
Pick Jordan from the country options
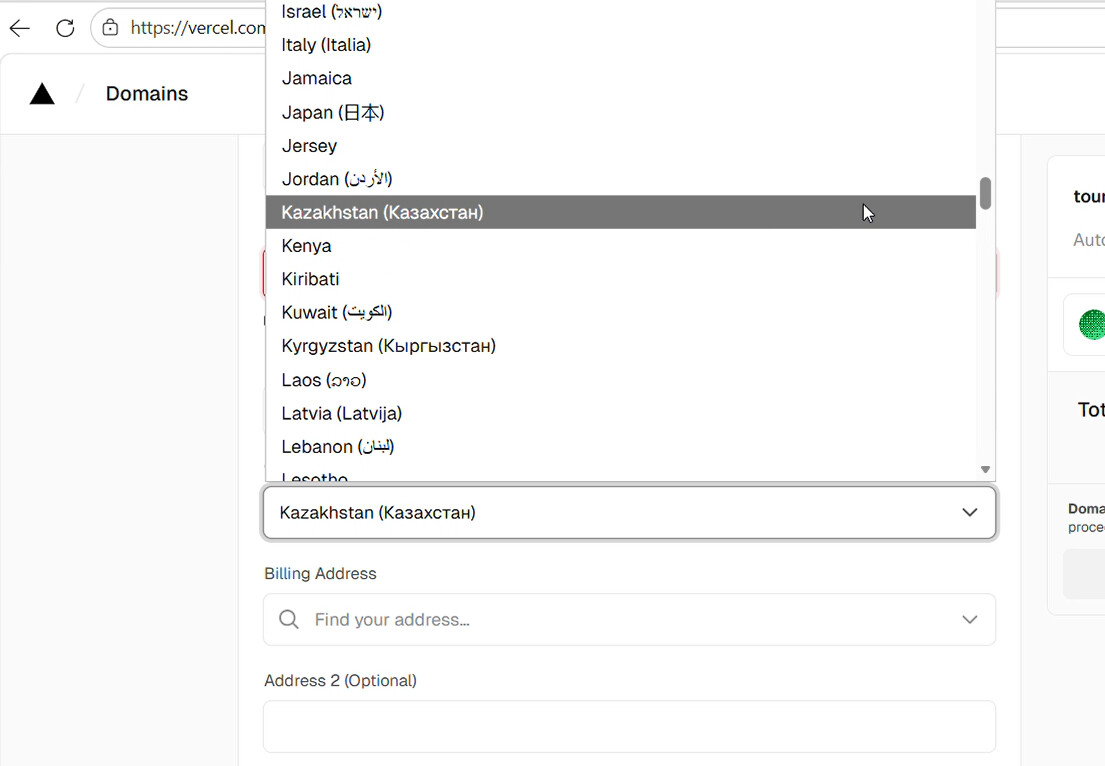click(621, 179)
